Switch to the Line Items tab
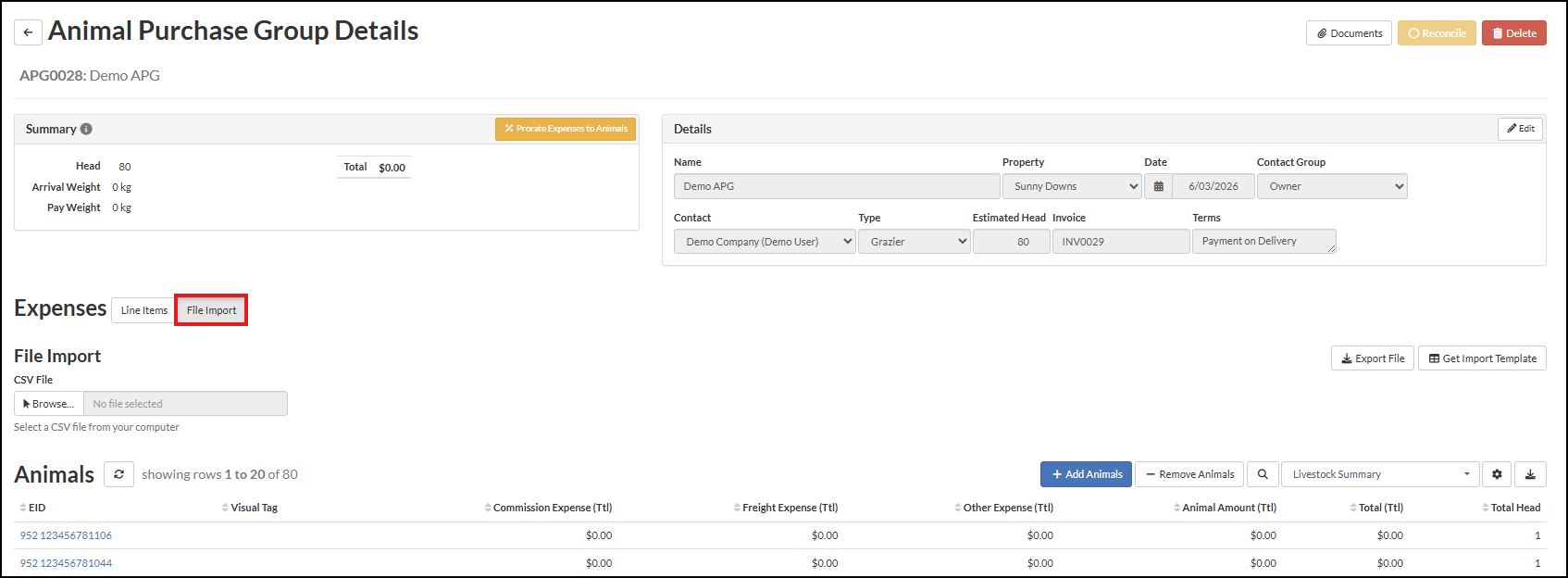 point(143,310)
